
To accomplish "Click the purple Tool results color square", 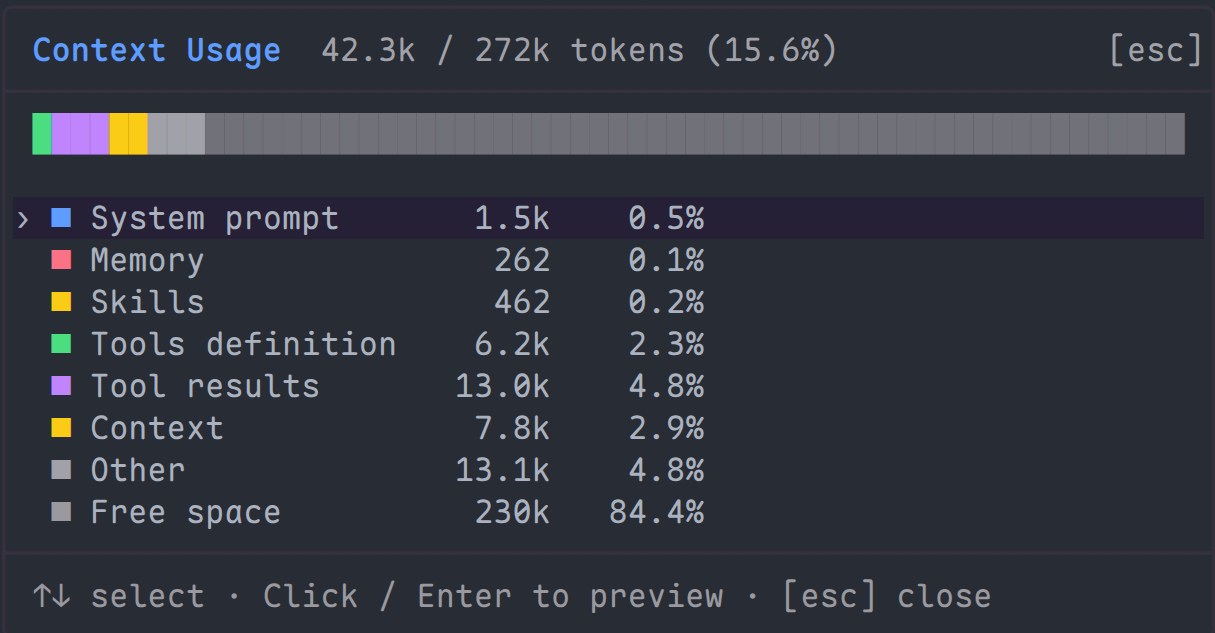I will click(x=61, y=386).
